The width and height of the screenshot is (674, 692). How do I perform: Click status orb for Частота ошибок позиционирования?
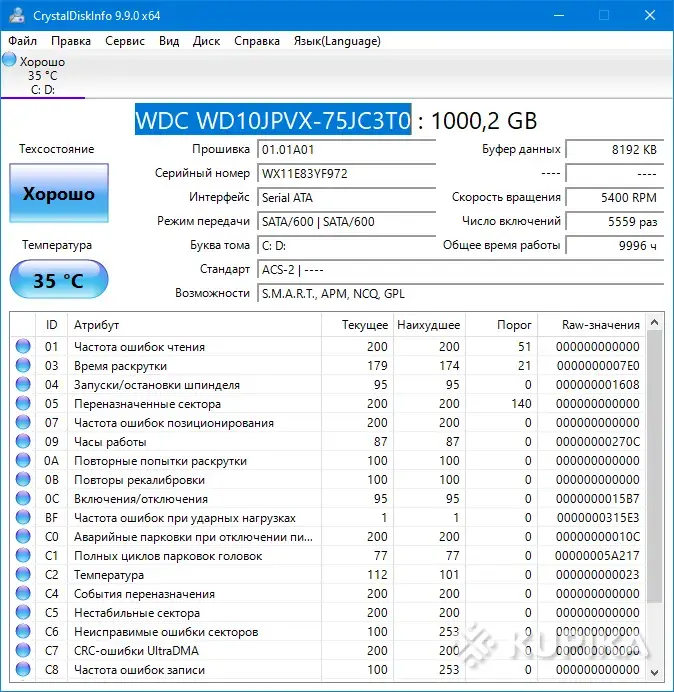coord(23,422)
